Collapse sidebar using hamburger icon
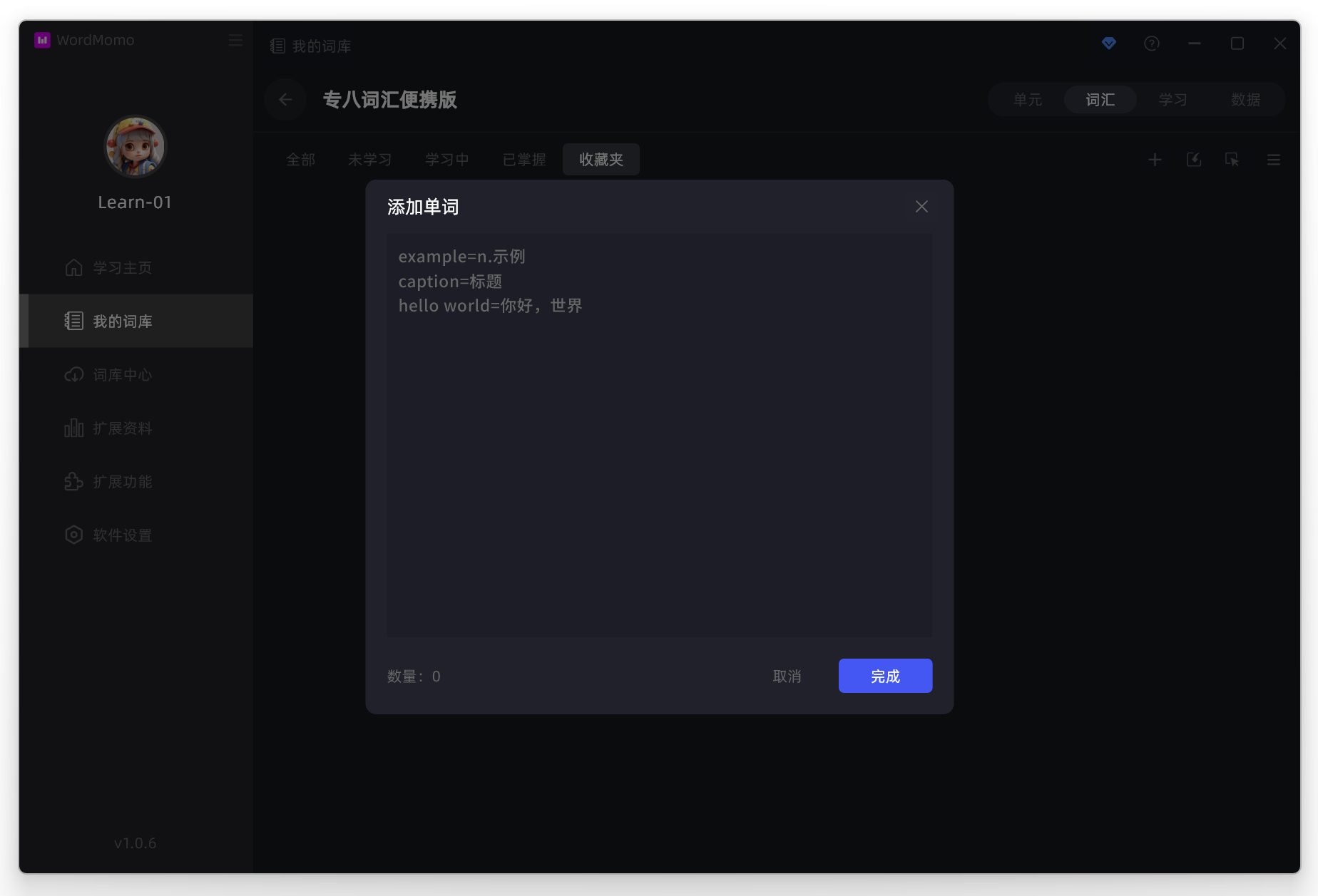Image resolution: width=1318 pixels, height=896 pixels. tap(235, 41)
